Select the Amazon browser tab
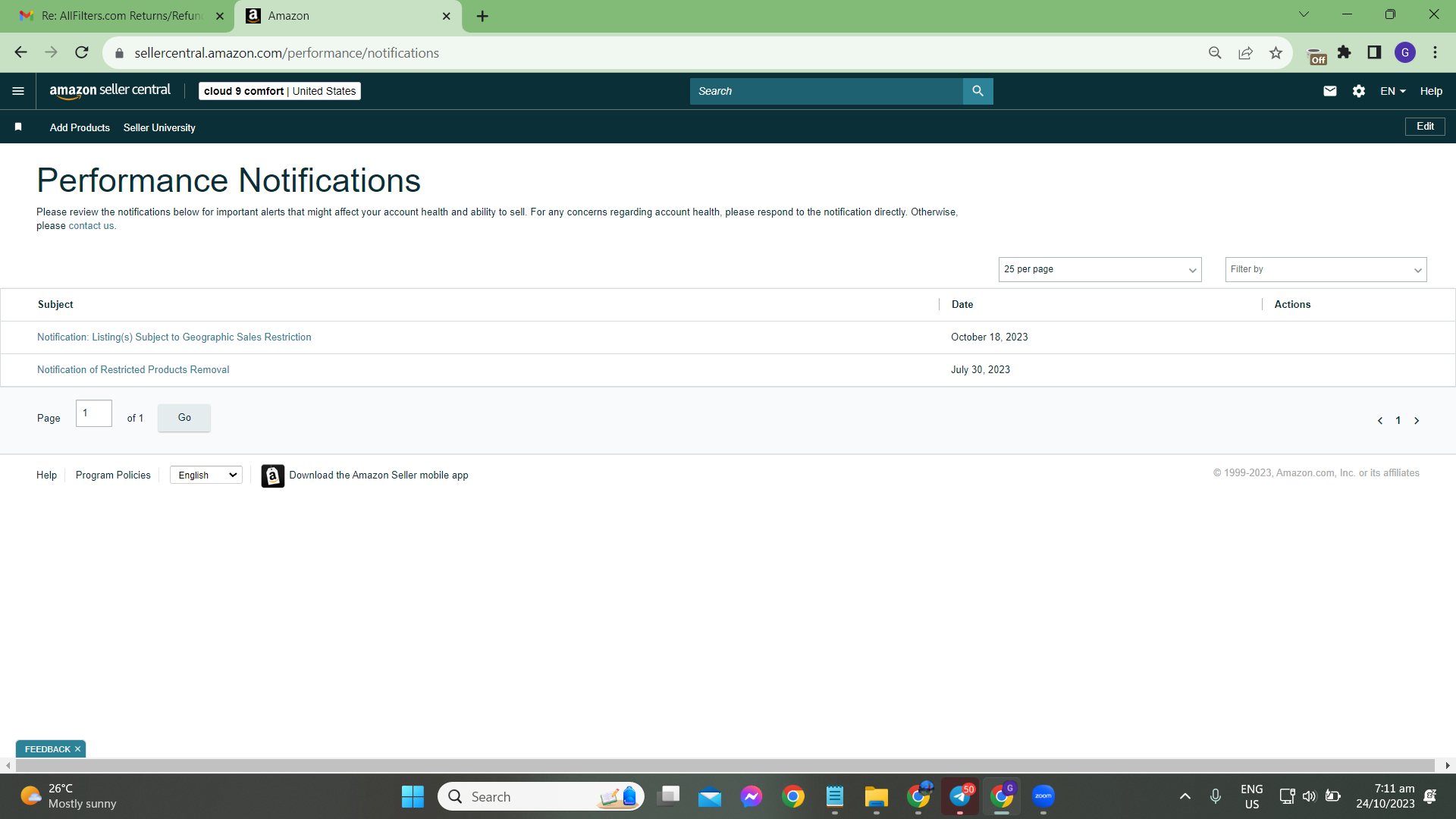This screenshot has height=819, width=1456. [x=348, y=16]
